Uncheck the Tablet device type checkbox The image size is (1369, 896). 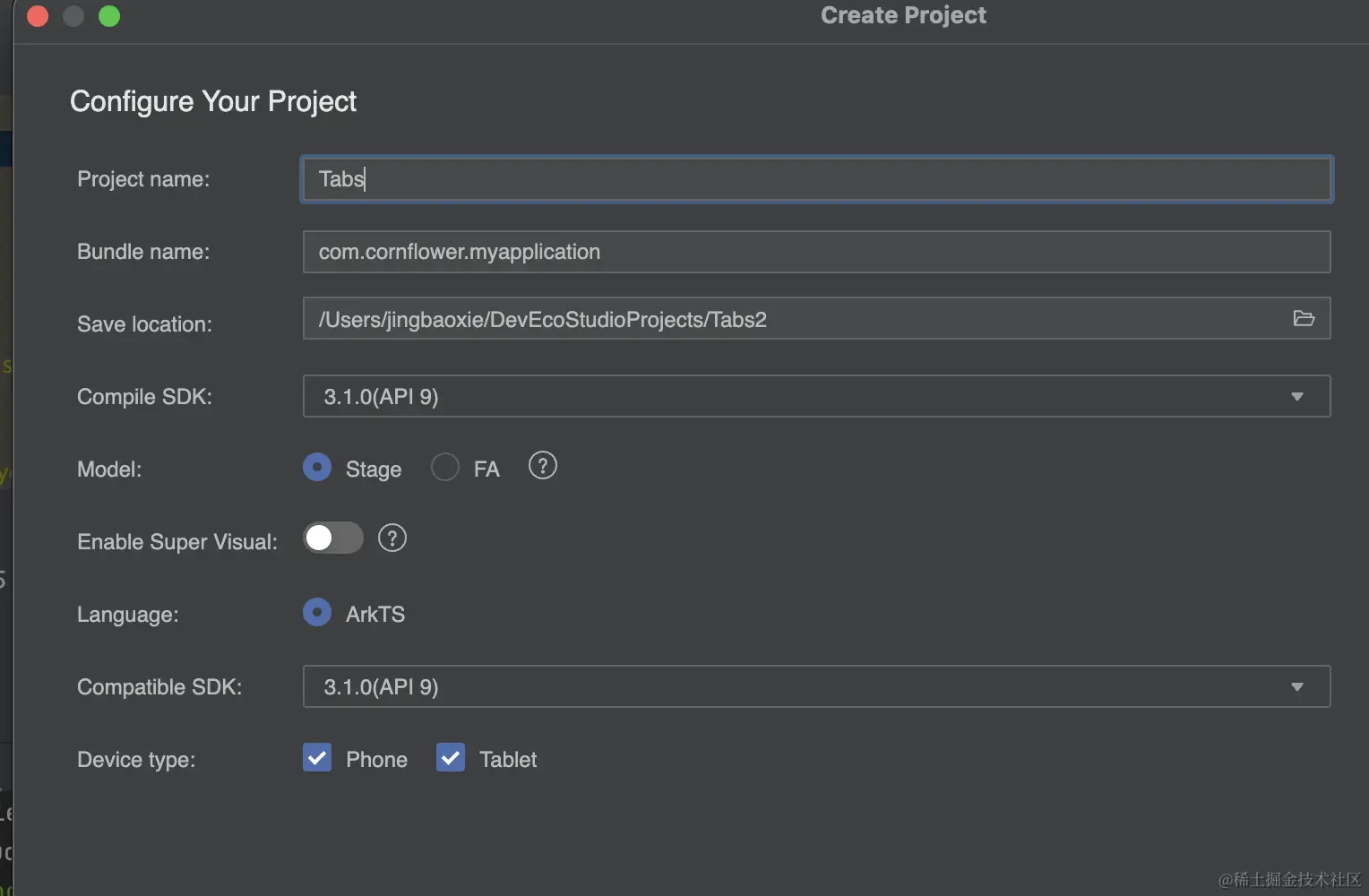point(451,758)
